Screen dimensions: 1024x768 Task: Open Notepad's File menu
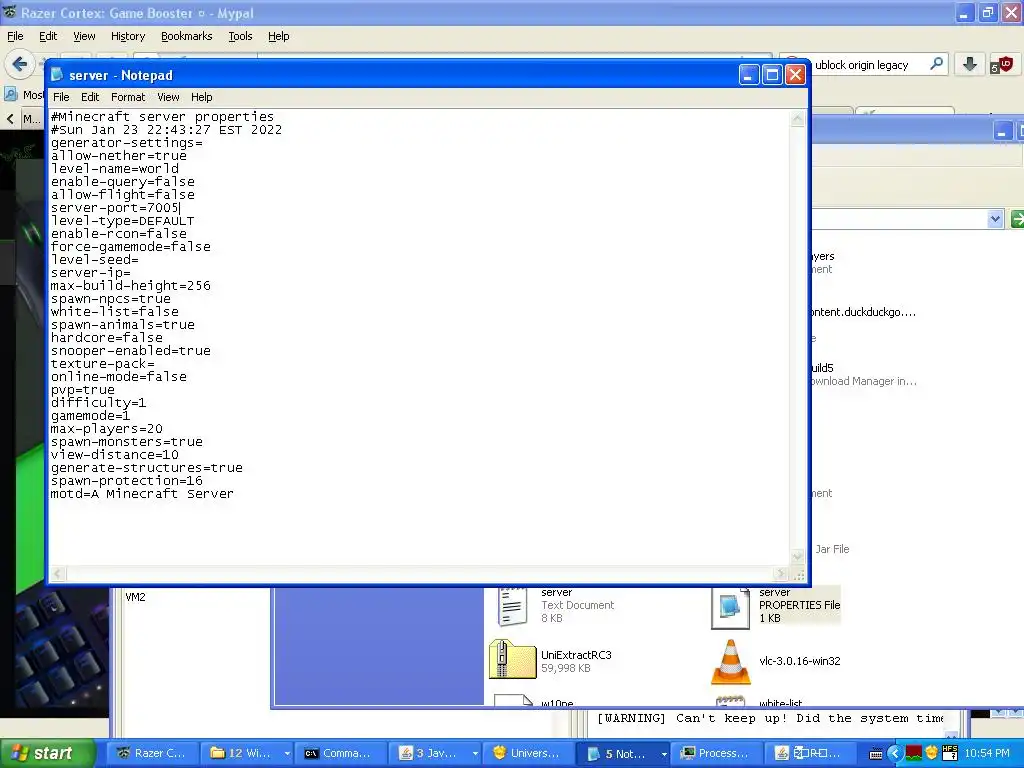click(61, 97)
